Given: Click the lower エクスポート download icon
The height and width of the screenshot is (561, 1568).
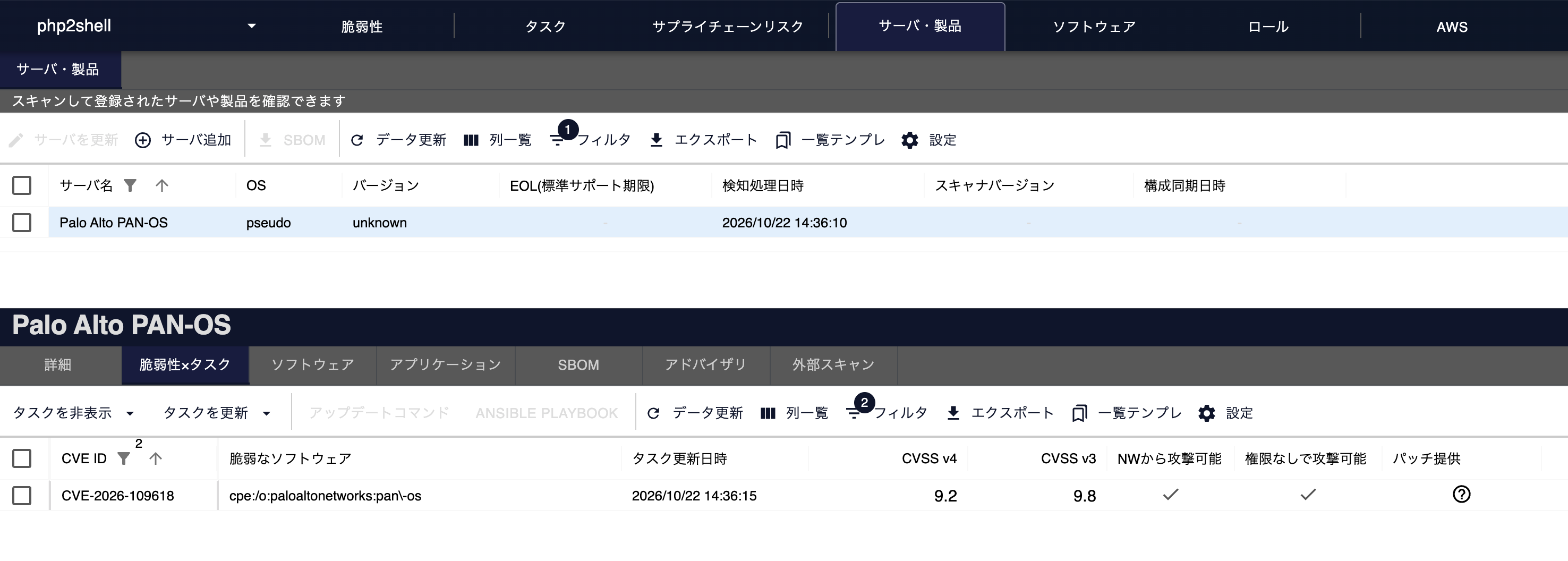Looking at the screenshot, I should coord(953,413).
